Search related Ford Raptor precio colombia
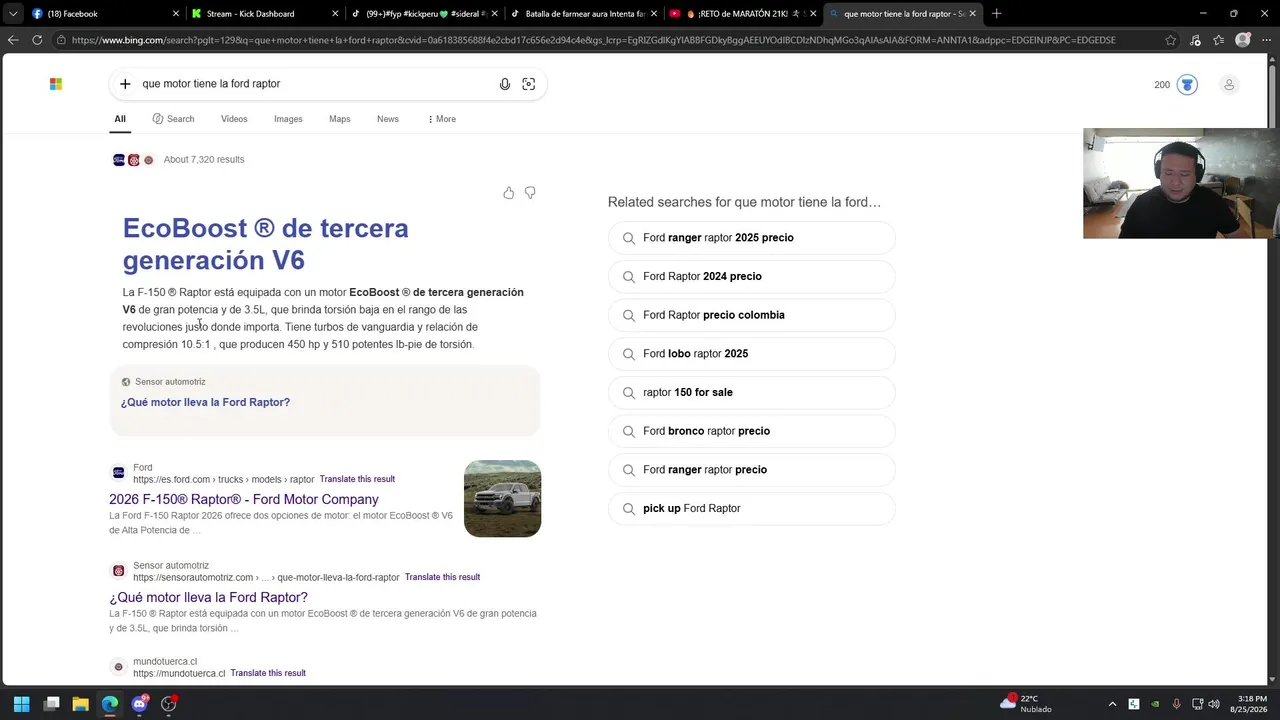 tap(752, 315)
